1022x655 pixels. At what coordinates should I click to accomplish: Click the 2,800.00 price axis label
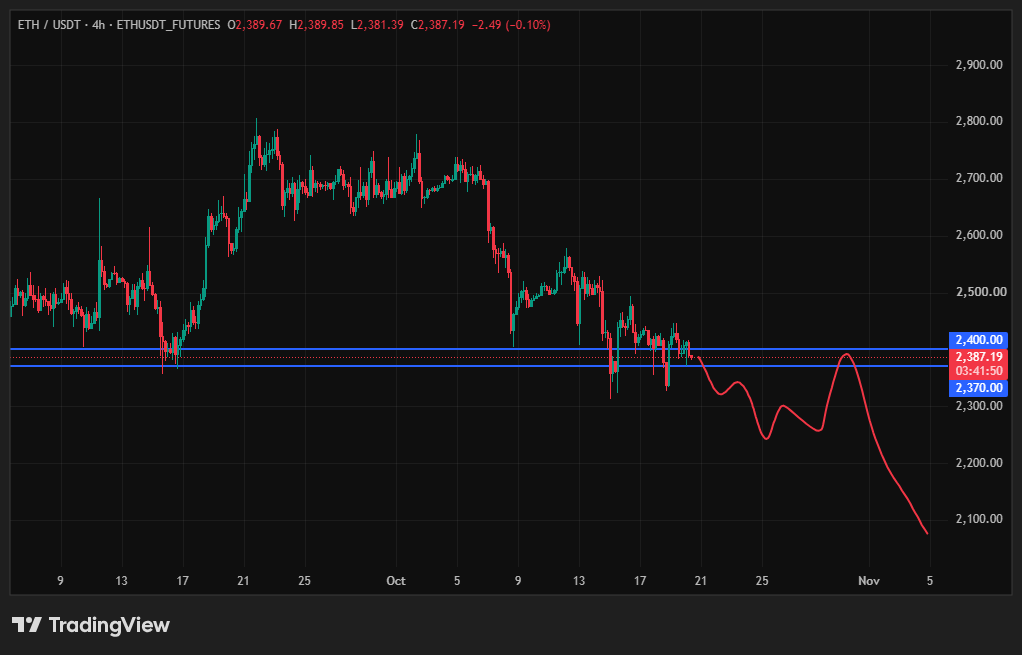pyautogui.click(x=979, y=121)
